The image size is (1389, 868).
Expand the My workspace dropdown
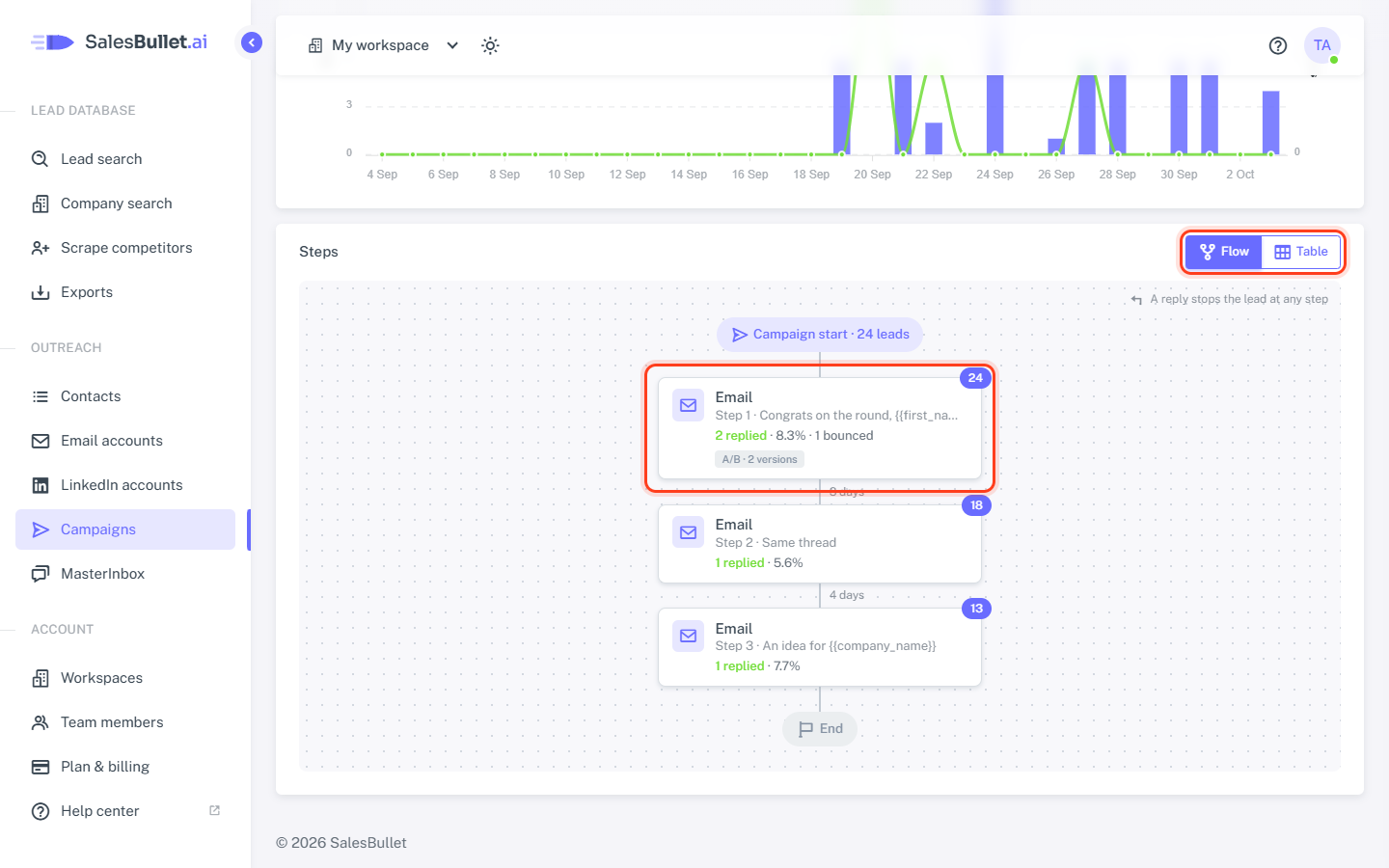pyautogui.click(x=383, y=45)
